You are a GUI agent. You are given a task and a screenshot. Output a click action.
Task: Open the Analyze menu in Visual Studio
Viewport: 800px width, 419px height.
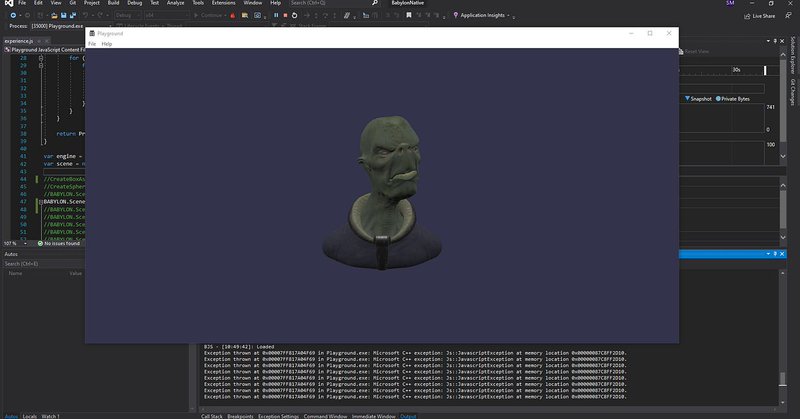click(176, 3)
